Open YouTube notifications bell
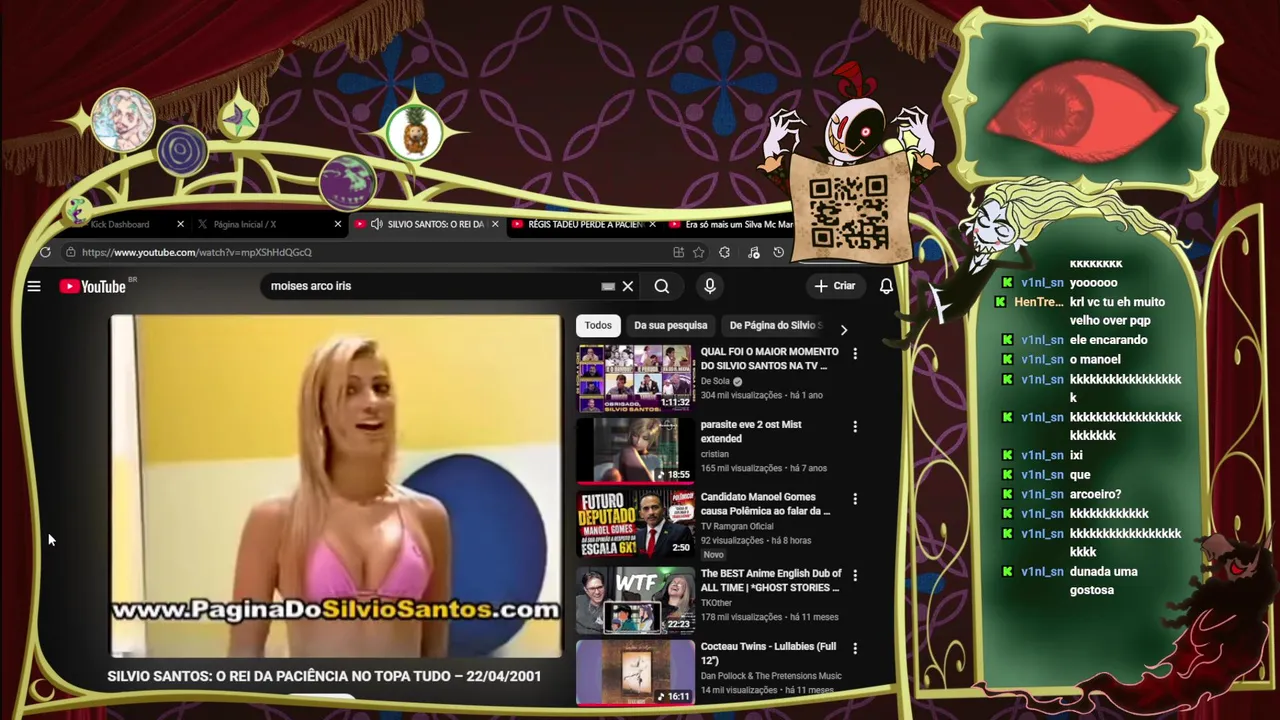 886,286
